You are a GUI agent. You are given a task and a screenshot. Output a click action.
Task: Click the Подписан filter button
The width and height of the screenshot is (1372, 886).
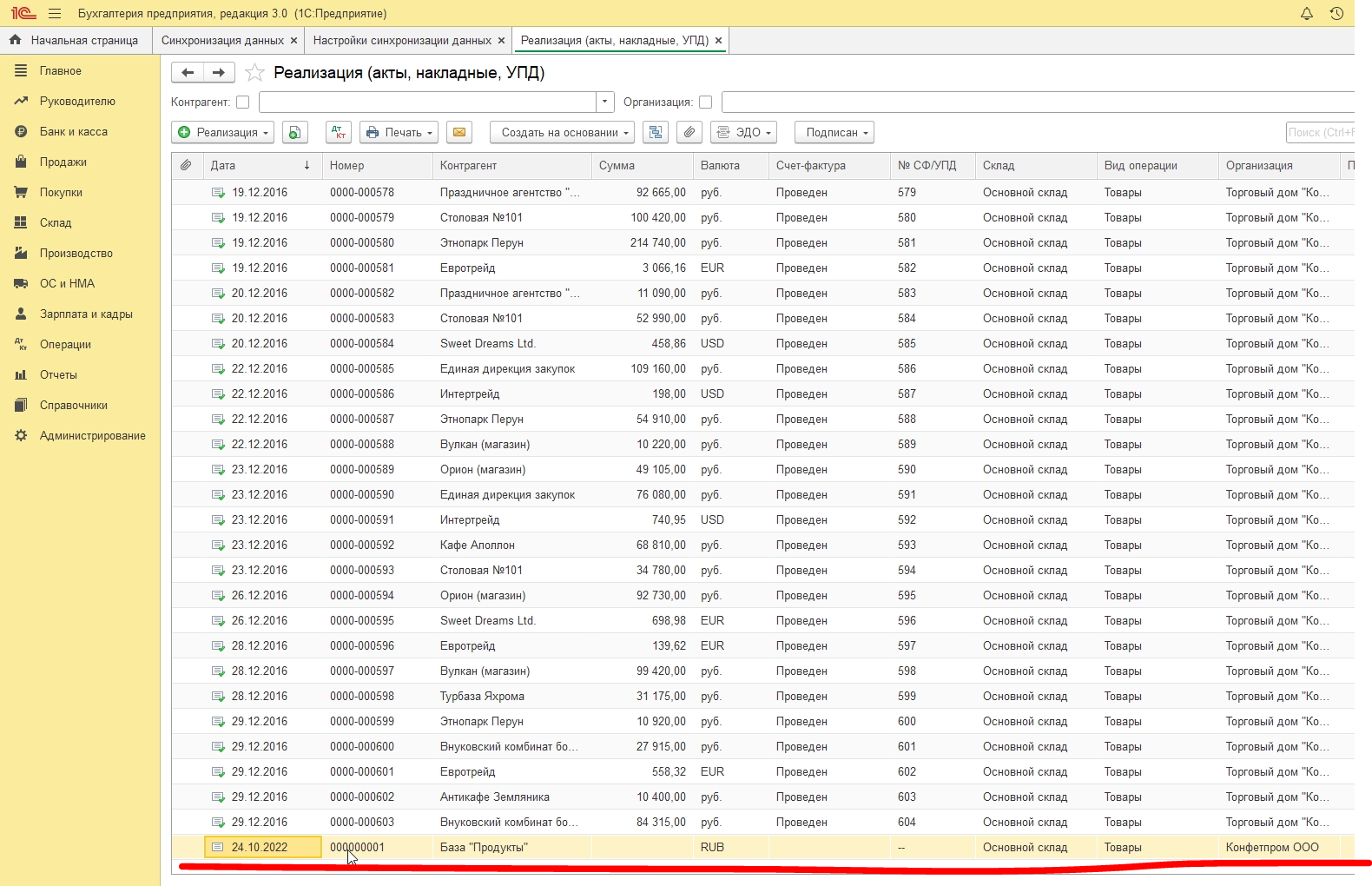coord(834,132)
